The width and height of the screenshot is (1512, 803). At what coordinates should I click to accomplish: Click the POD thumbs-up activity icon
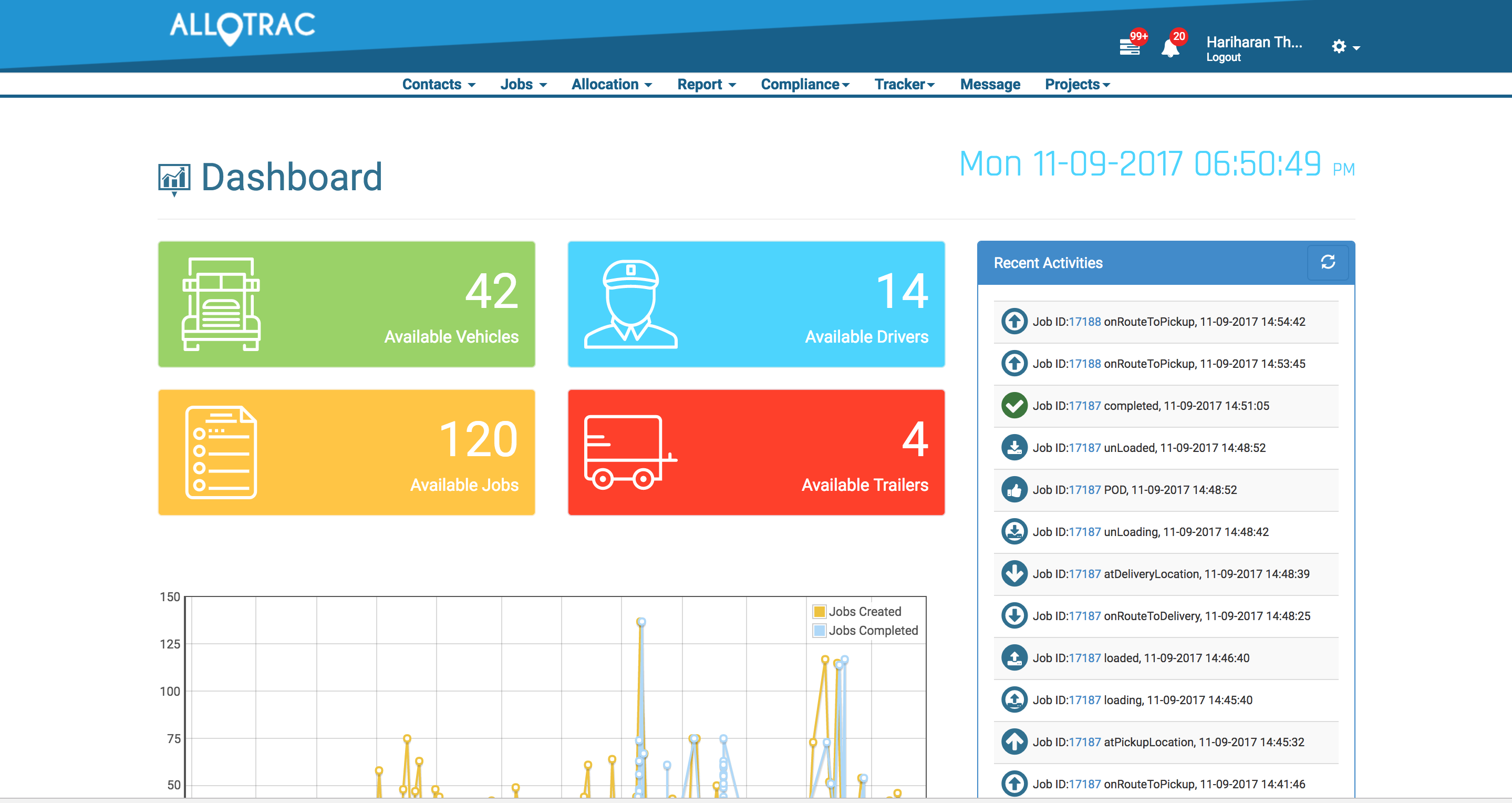[1013, 490]
